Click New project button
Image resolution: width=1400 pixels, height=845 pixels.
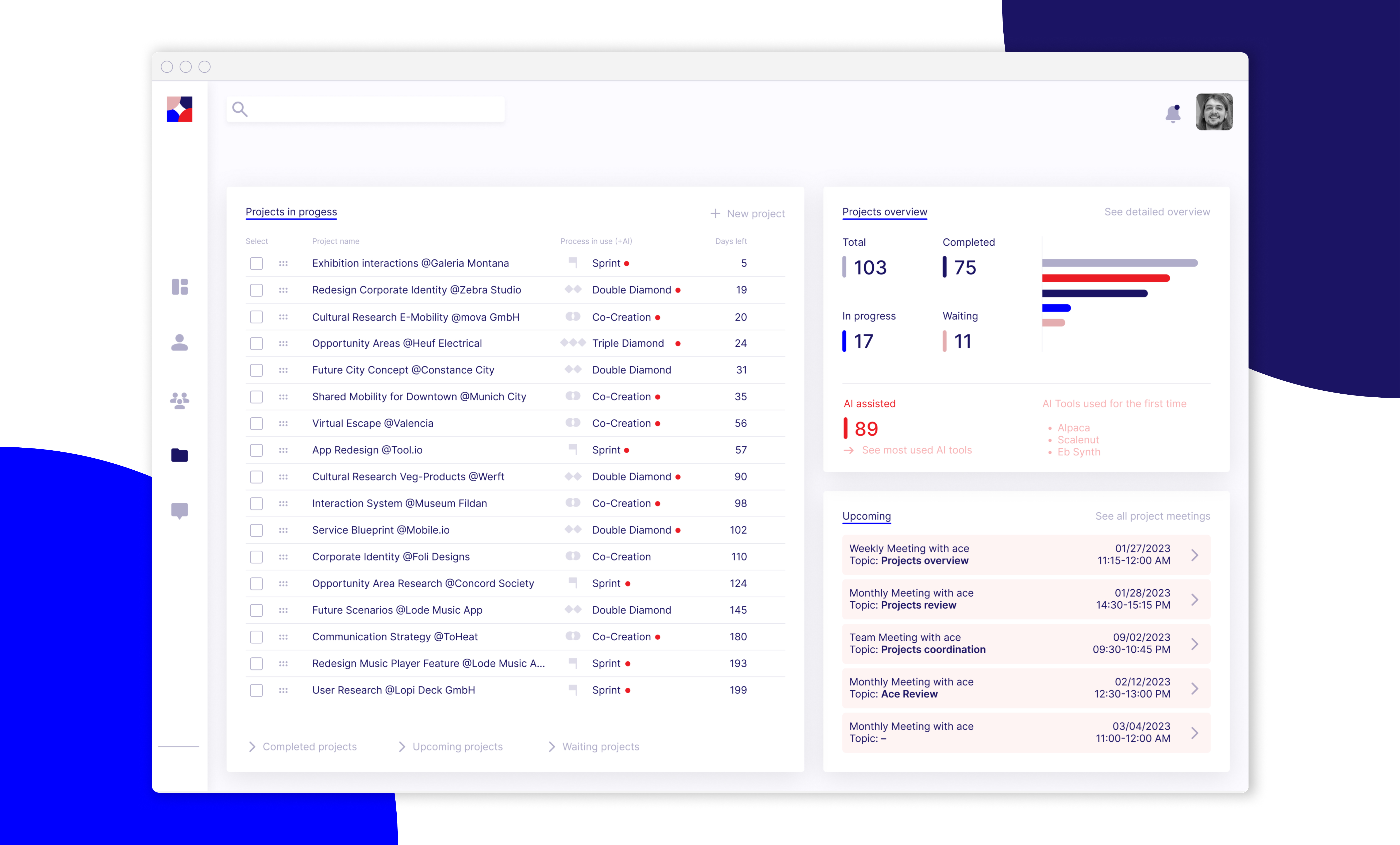pyautogui.click(x=748, y=214)
